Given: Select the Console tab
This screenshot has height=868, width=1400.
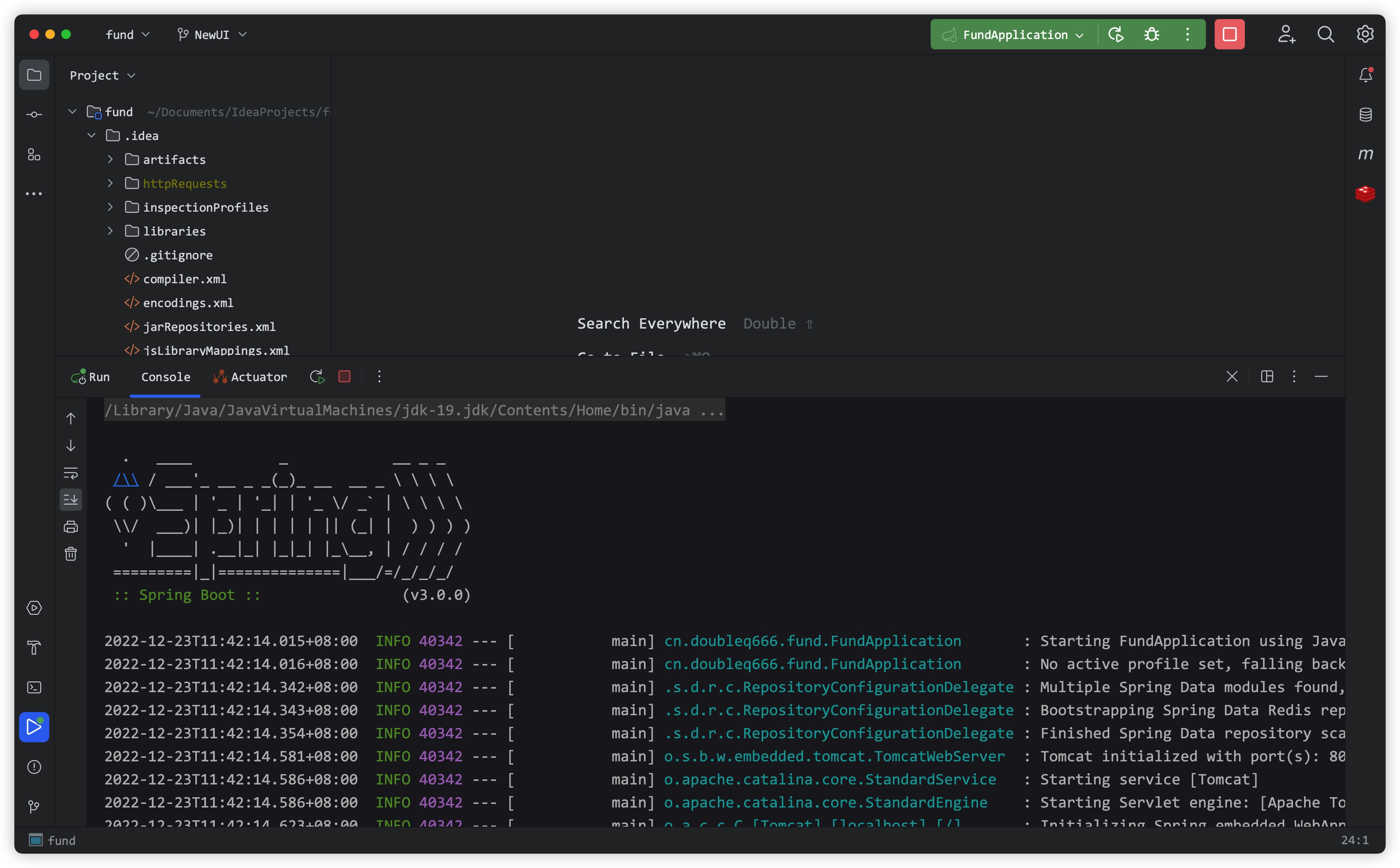Looking at the screenshot, I should 165,377.
